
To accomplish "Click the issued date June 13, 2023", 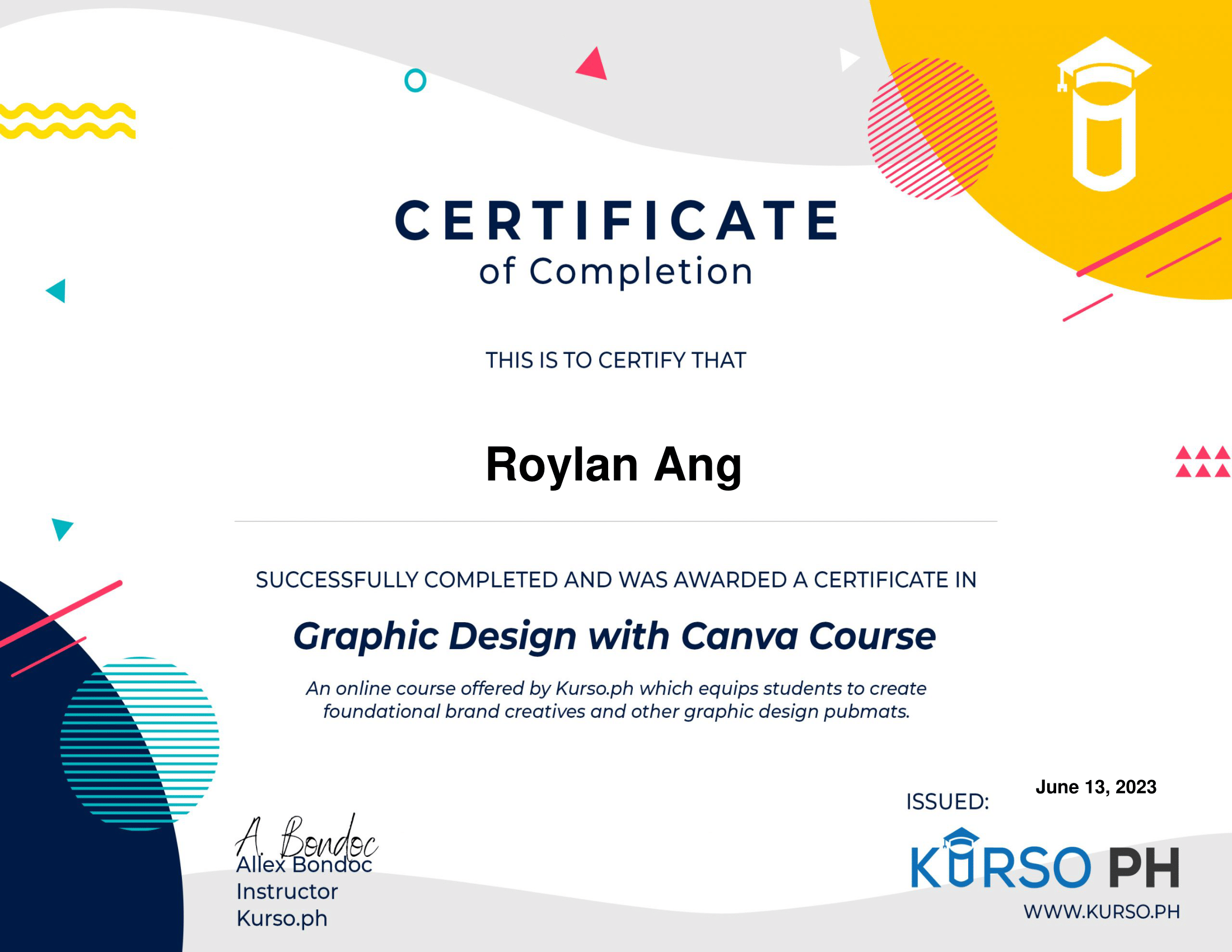I will point(1095,786).
